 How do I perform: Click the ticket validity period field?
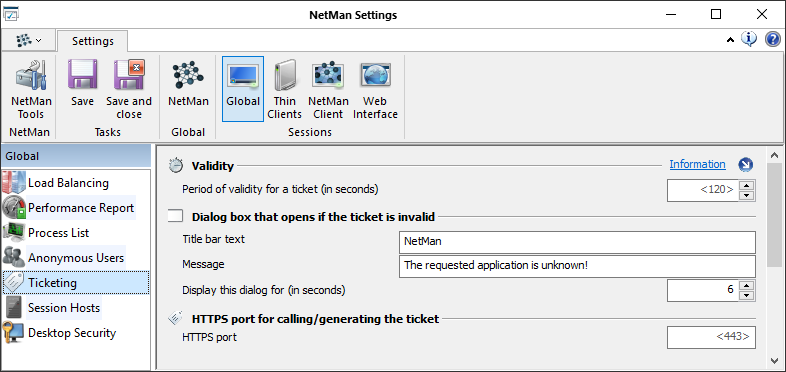703,191
